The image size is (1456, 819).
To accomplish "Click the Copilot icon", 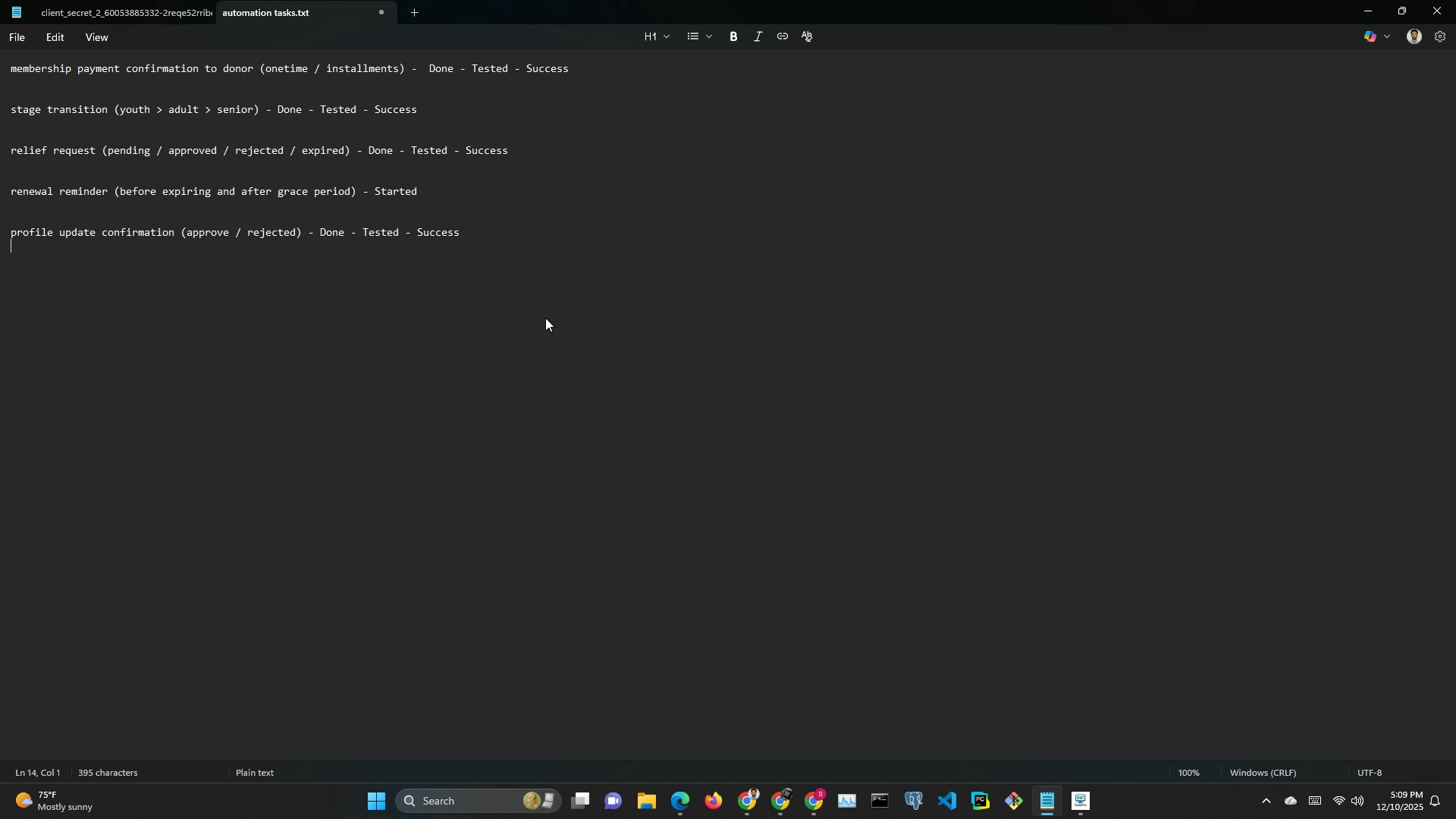I will coord(1370,36).
